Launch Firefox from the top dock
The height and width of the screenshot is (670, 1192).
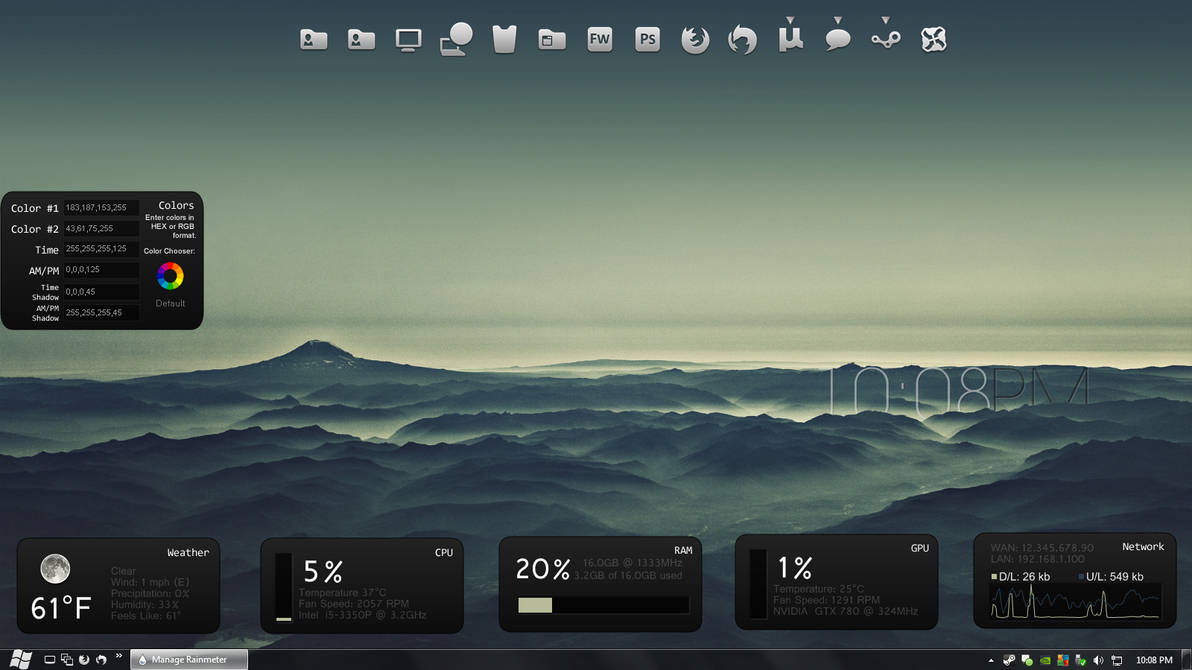(695, 40)
